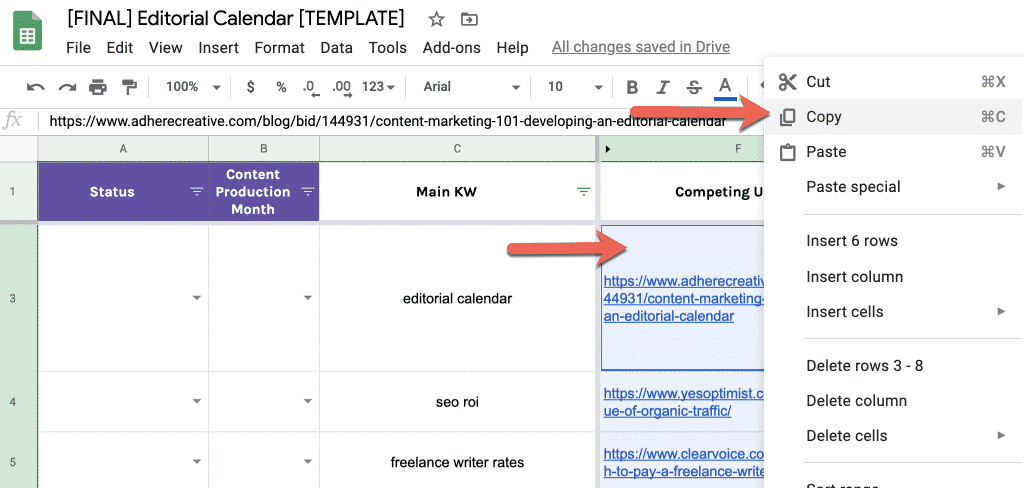Open the font size 10 dropdown
The height and width of the screenshot is (488, 1024).
(575, 87)
